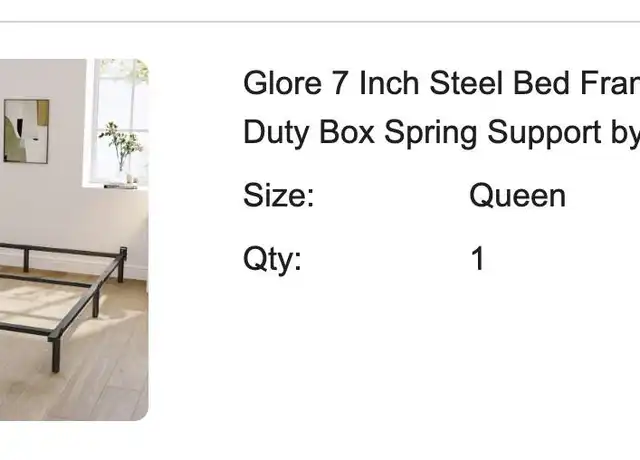The image size is (640, 460).
Task: Click the word Spring in second title line
Action: [431, 134]
